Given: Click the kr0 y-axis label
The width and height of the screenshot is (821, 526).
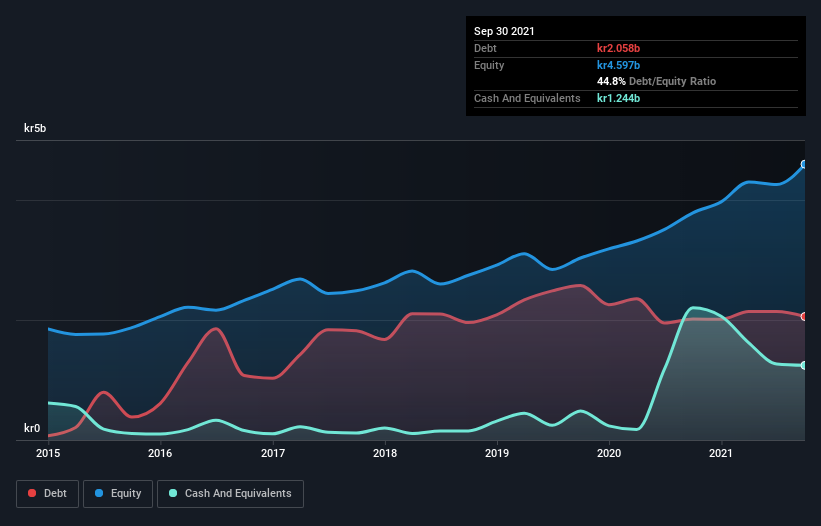Looking at the screenshot, I should point(32,428).
